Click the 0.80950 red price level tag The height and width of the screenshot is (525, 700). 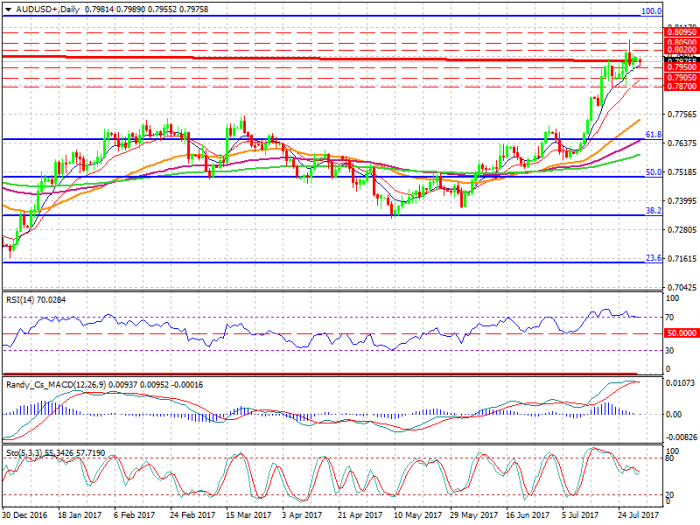(682, 32)
